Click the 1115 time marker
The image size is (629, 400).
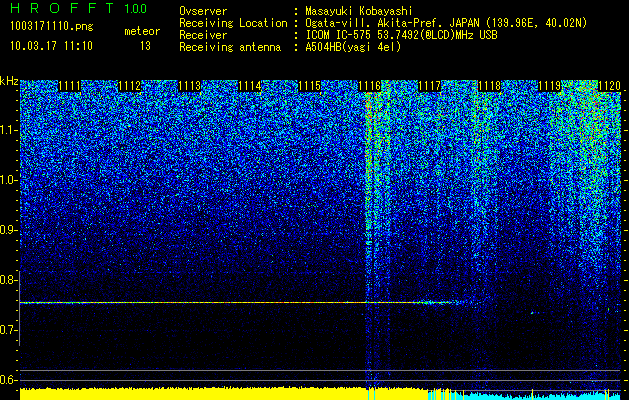310,86
